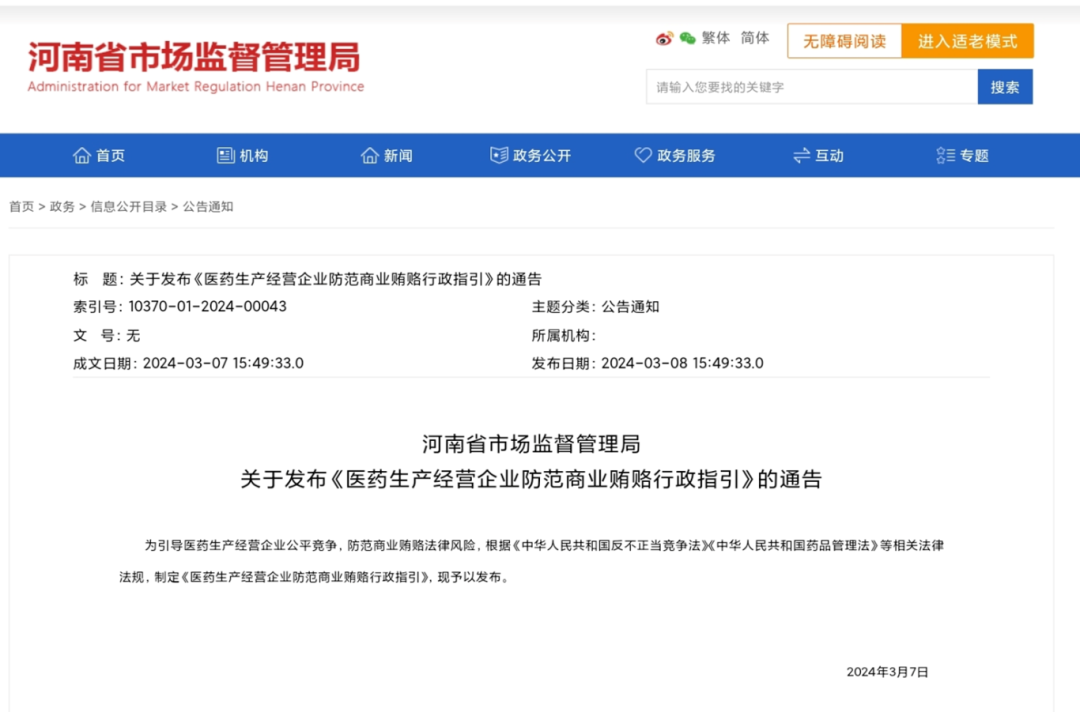Image resolution: width=1080 pixels, height=712 pixels.
Task: Click the list icon beside 专题
Action: 946,156
